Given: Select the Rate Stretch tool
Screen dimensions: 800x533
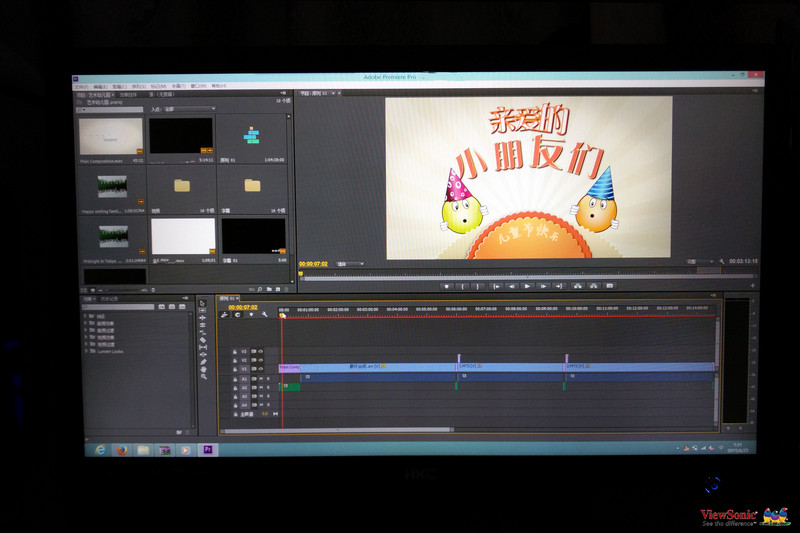Looking at the screenshot, I should 203,333.
